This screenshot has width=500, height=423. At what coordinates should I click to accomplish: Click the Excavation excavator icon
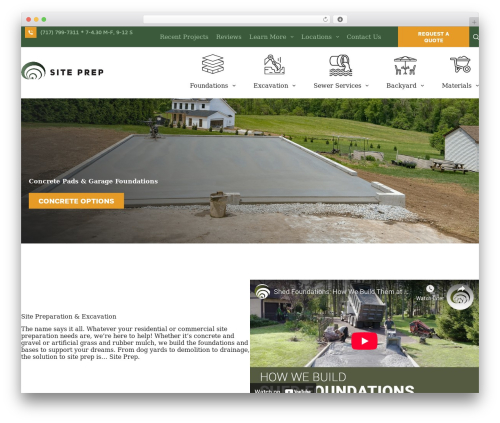tap(274, 64)
